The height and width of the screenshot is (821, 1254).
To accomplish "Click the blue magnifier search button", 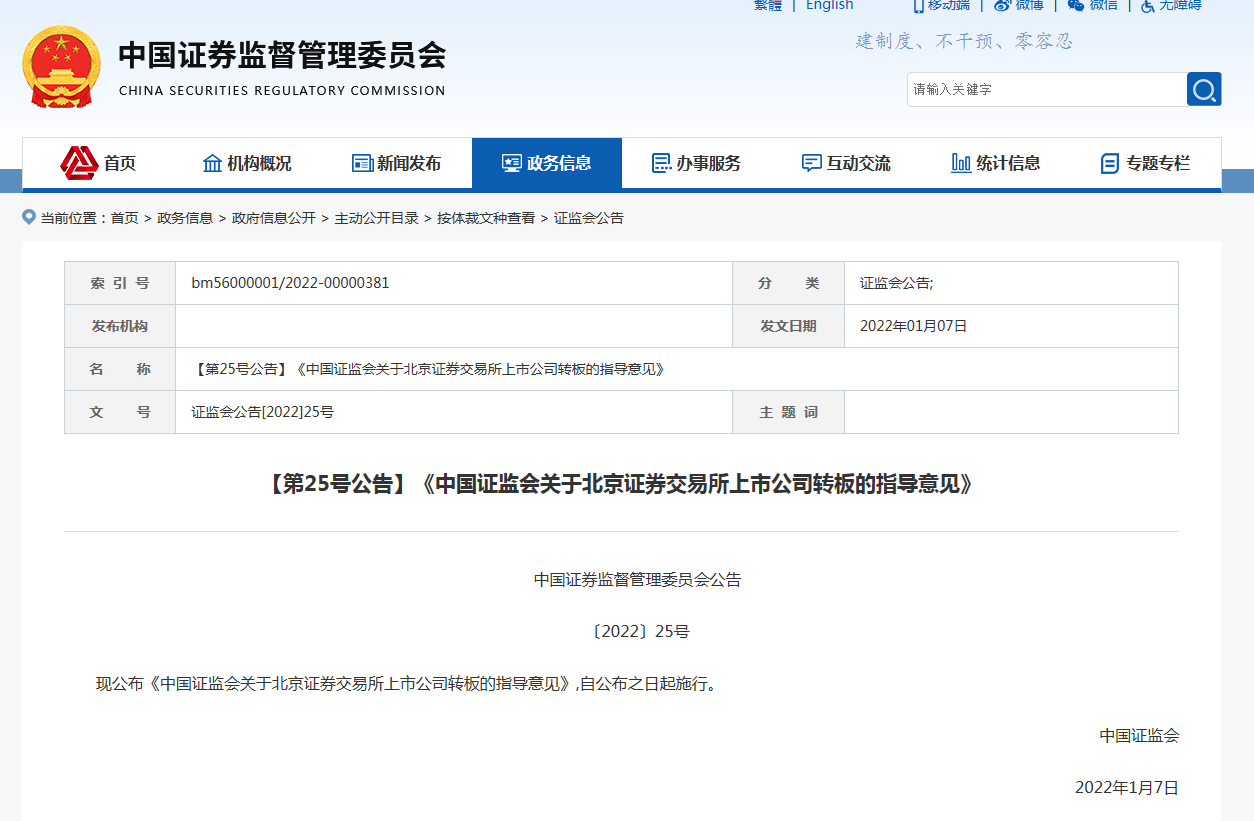I will 1204,89.
